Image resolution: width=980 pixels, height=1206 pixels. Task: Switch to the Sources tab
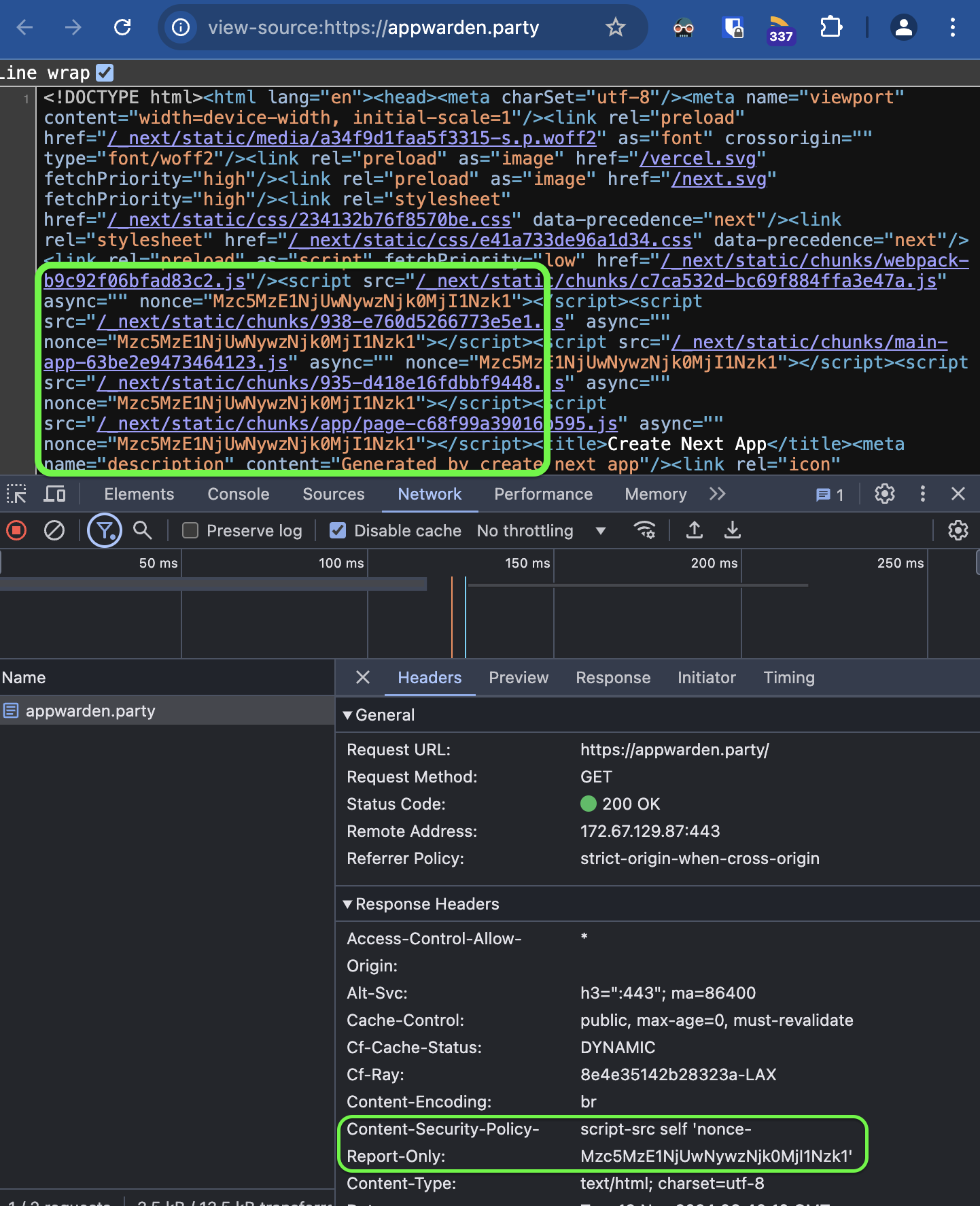(334, 494)
